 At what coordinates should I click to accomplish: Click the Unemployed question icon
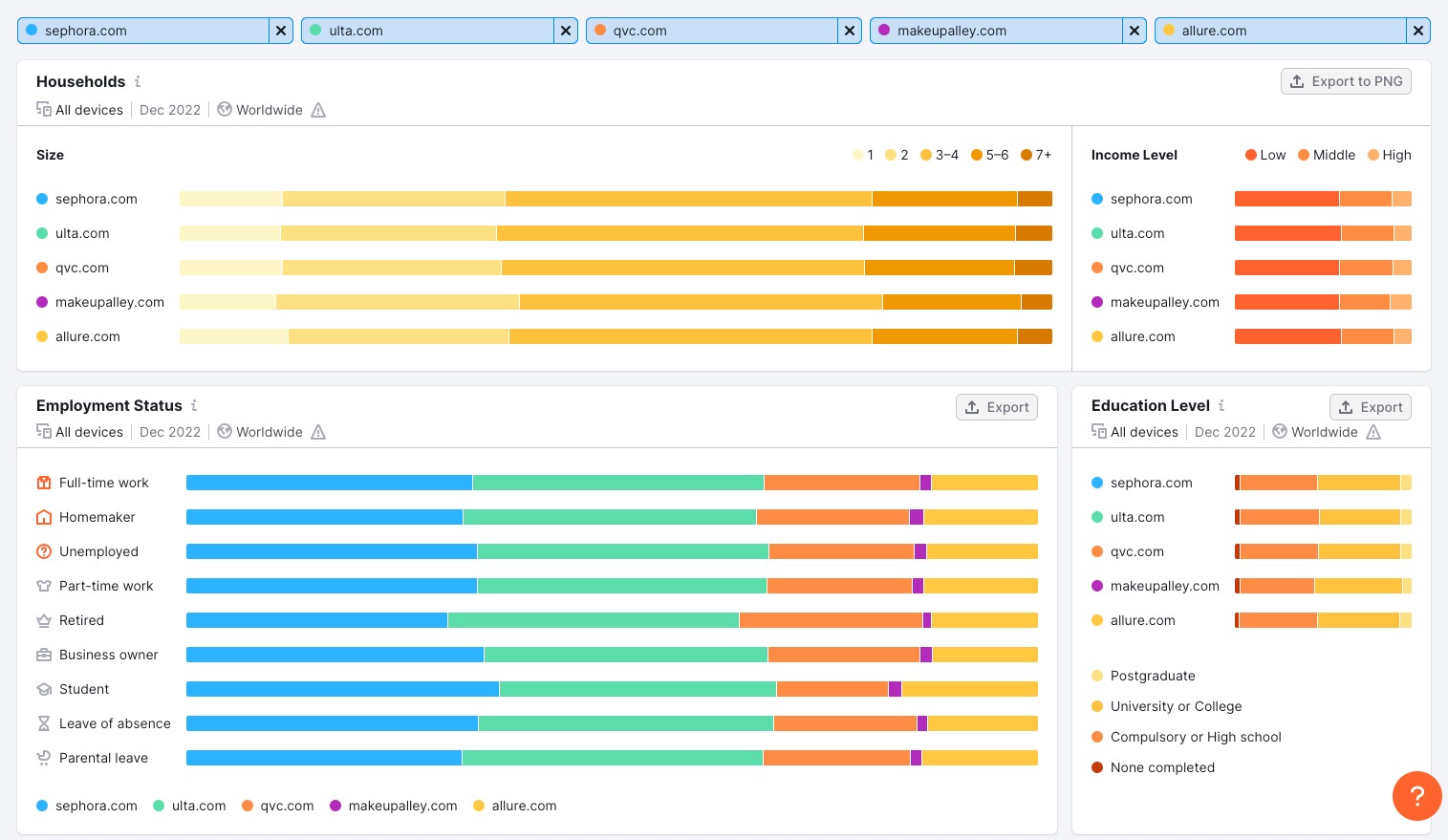coord(44,551)
